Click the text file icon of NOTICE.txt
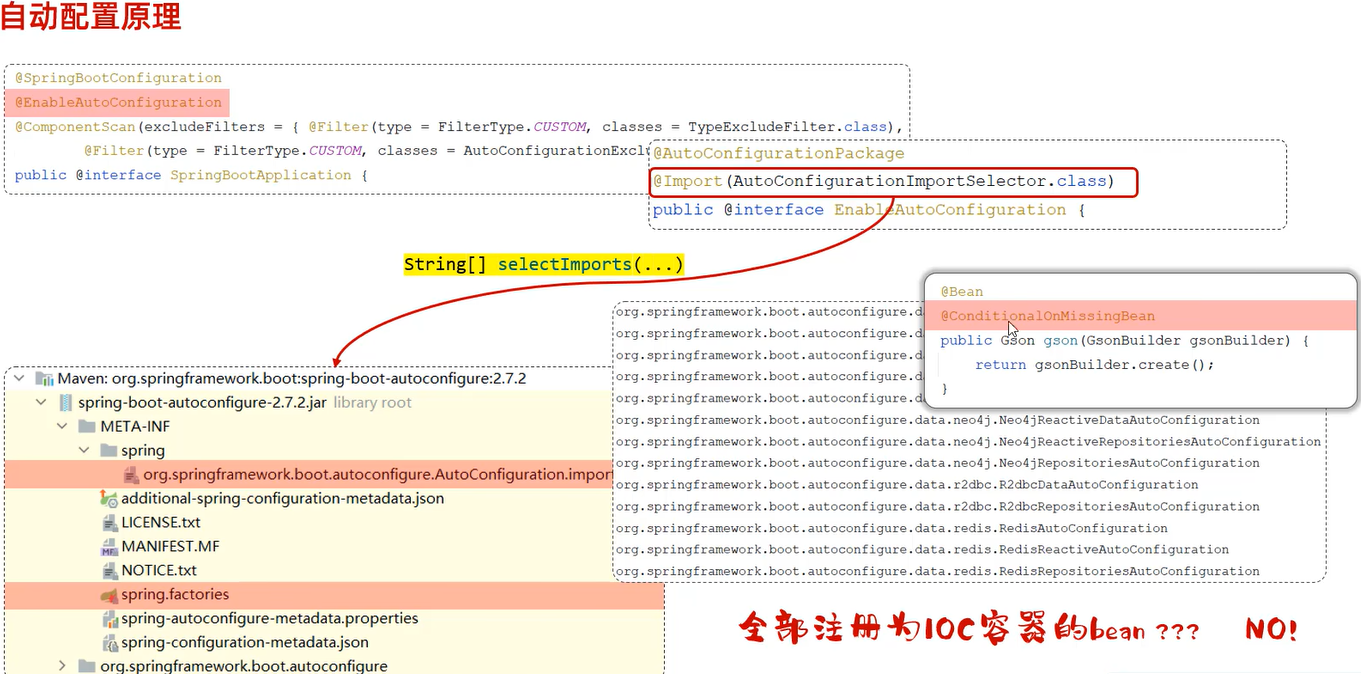 [110, 571]
